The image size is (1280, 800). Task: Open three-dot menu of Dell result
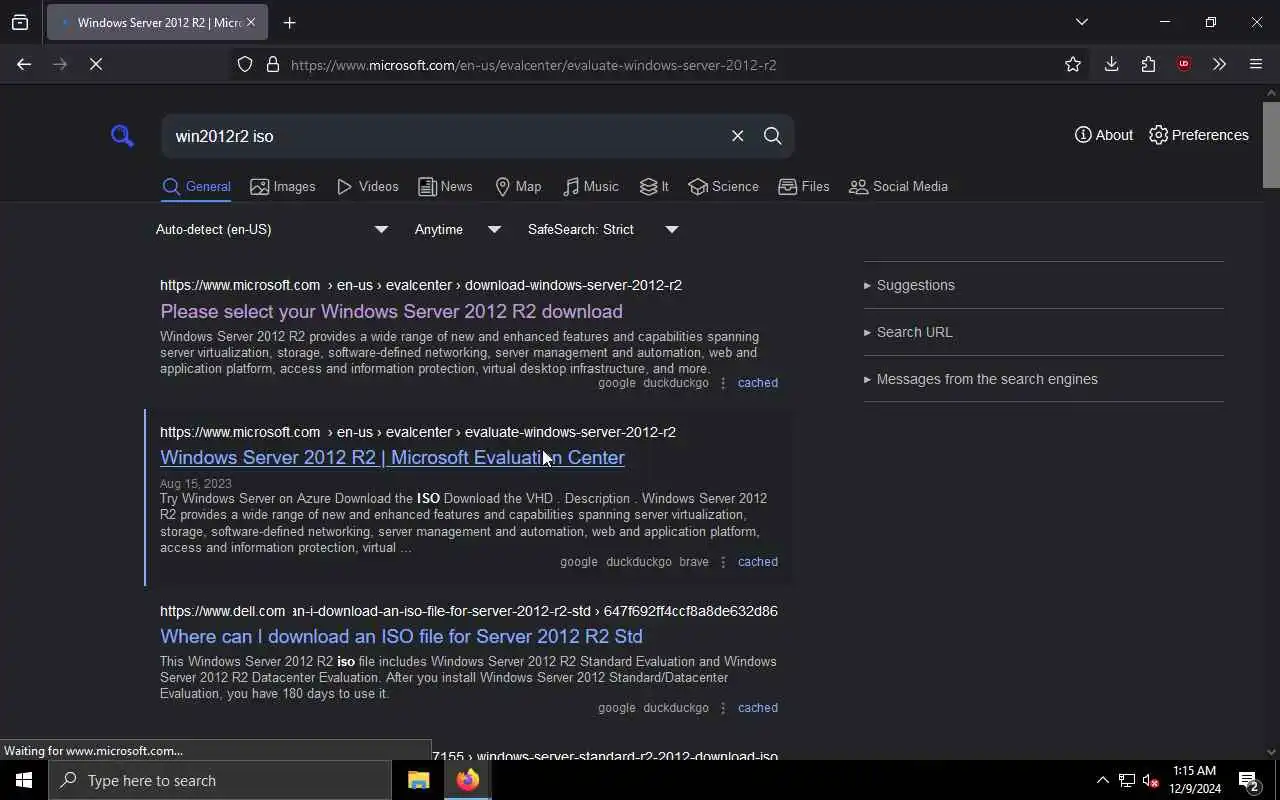coord(723,708)
